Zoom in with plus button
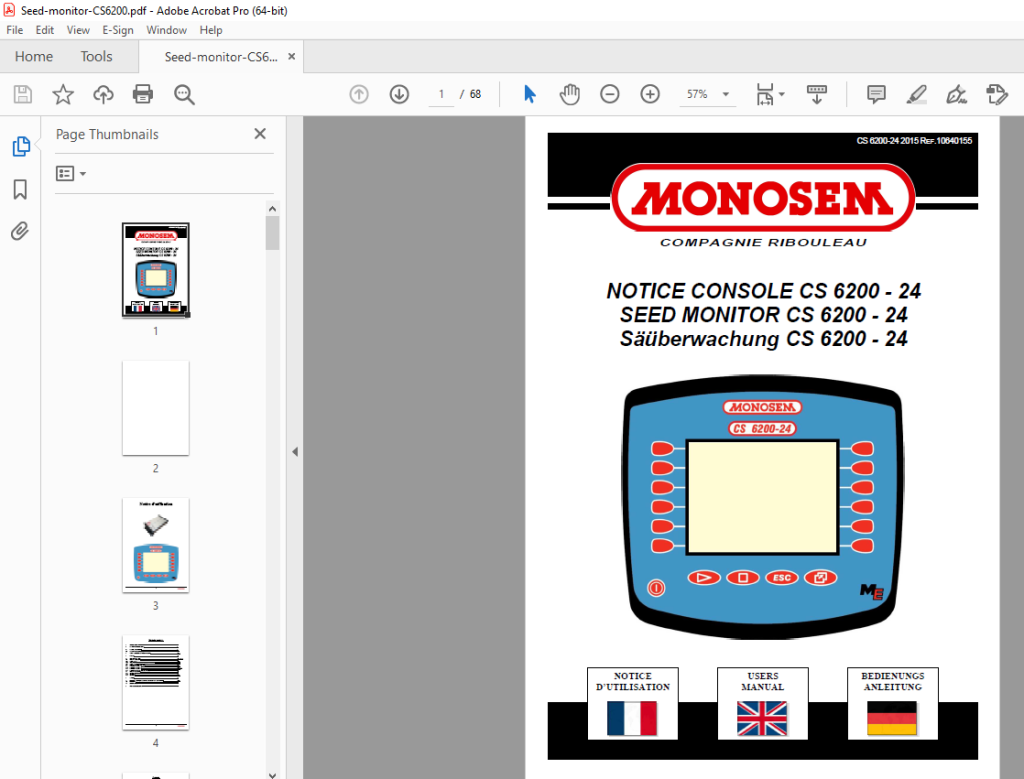 click(x=650, y=95)
